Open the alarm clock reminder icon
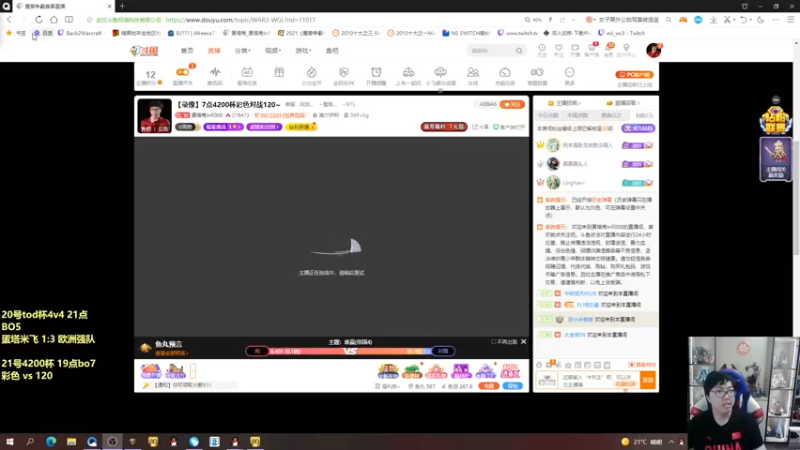Viewport: 800px width, 450px height. coord(376,72)
